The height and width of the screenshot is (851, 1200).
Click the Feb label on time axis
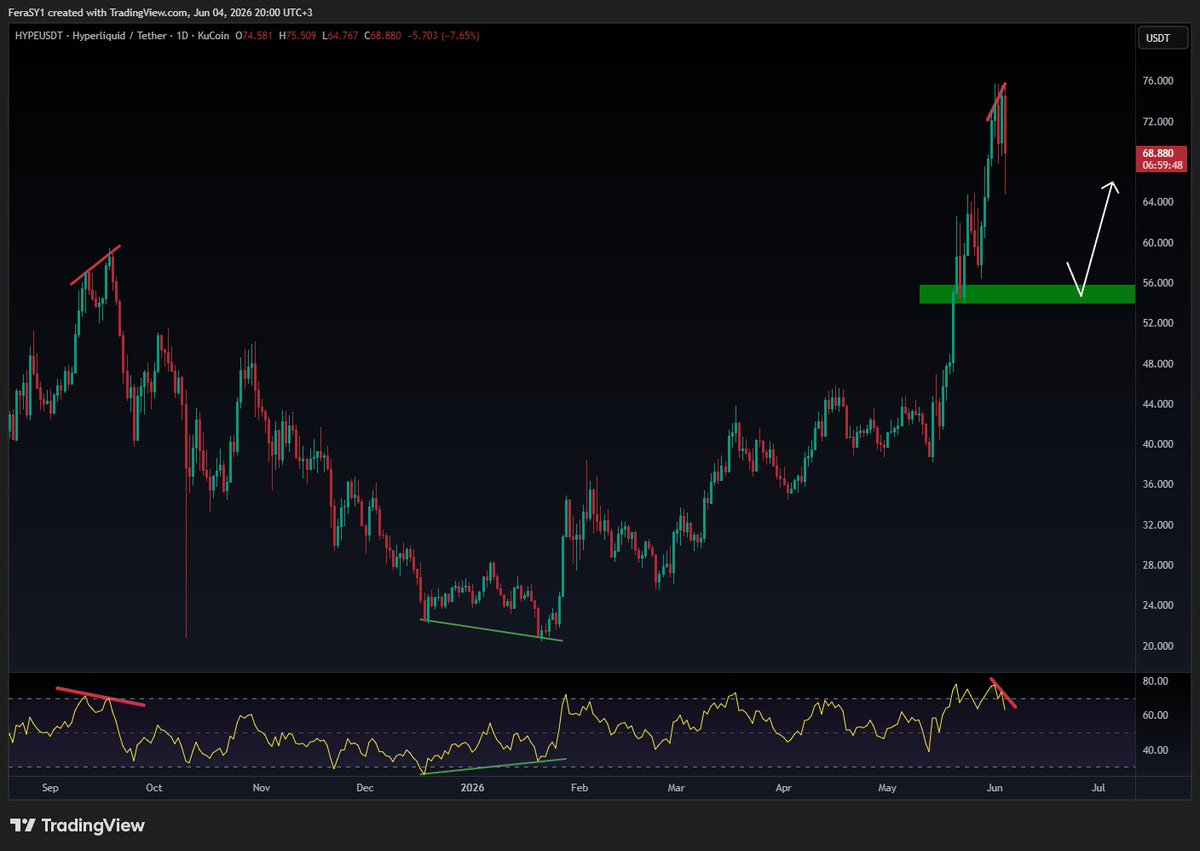(x=578, y=788)
